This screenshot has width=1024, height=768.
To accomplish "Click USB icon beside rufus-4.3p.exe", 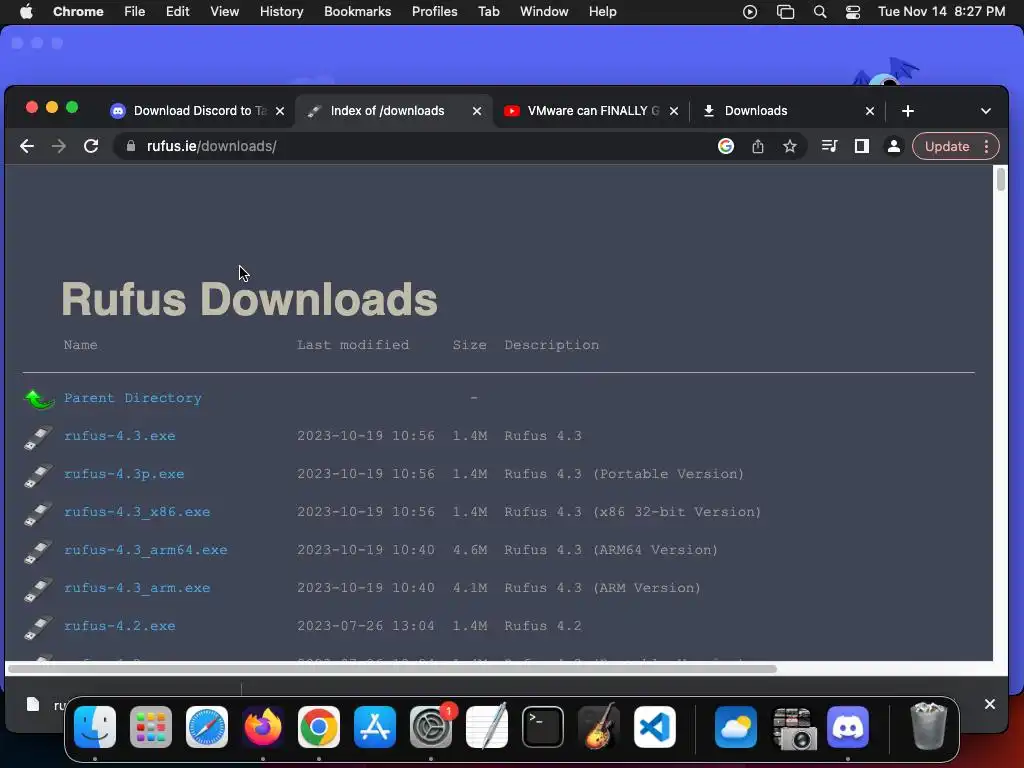I will click(39, 475).
